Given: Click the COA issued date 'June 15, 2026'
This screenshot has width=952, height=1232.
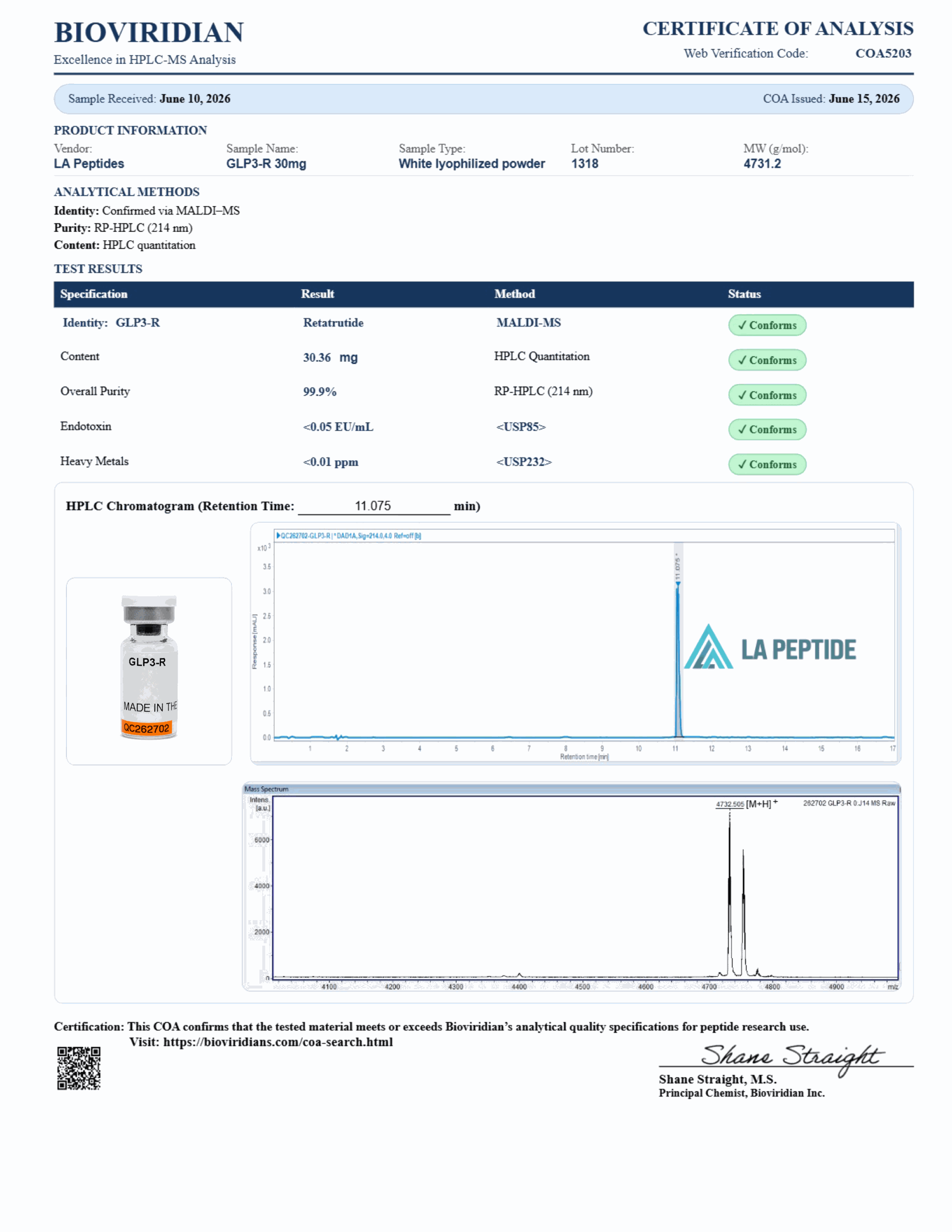Looking at the screenshot, I should pyautogui.click(x=864, y=99).
